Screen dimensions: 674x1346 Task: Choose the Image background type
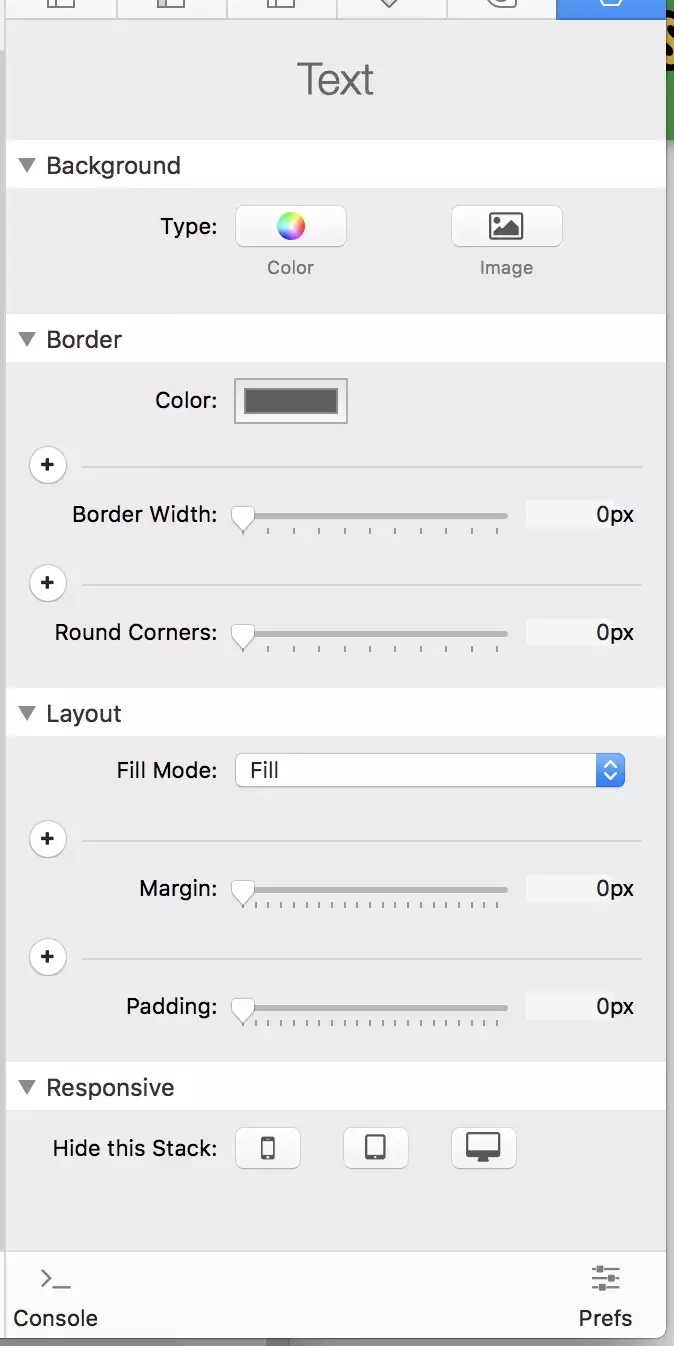click(506, 226)
